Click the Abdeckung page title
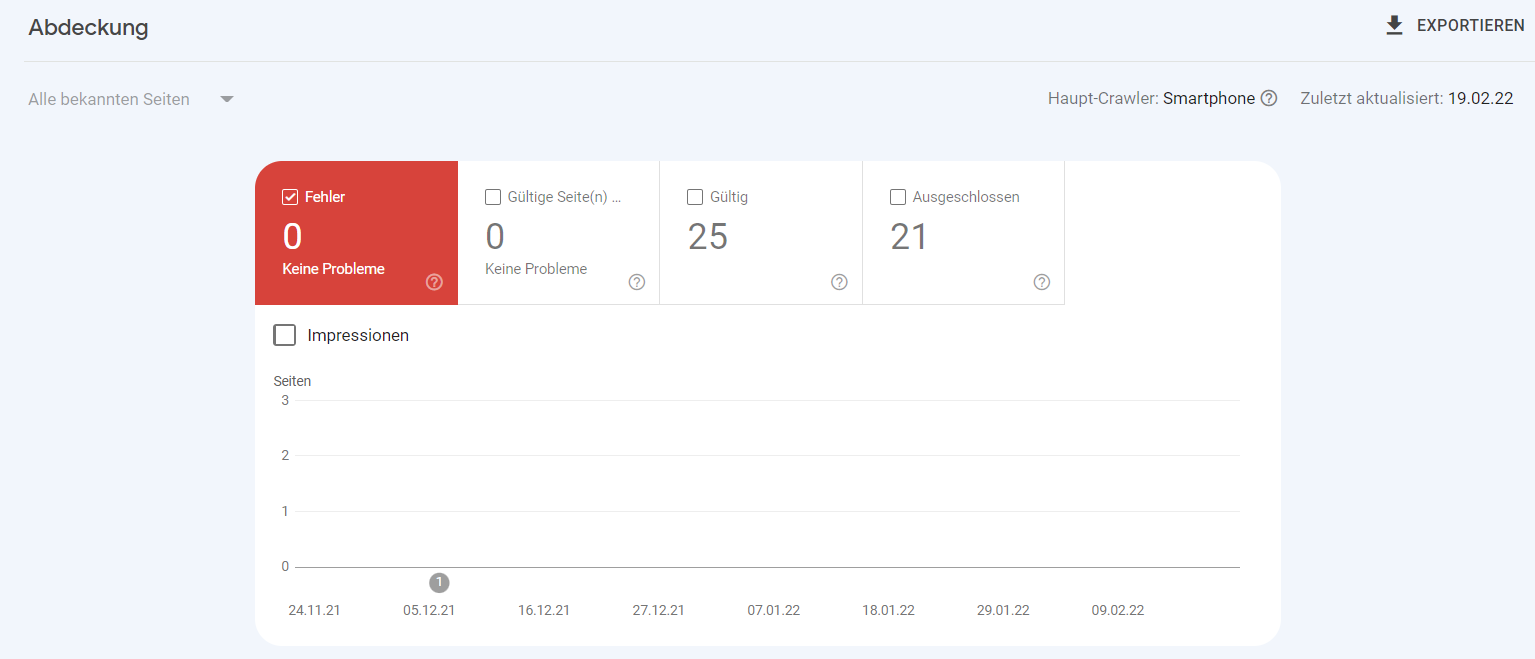Viewport: 1535px width, 659px height. (x=88, y=28)
